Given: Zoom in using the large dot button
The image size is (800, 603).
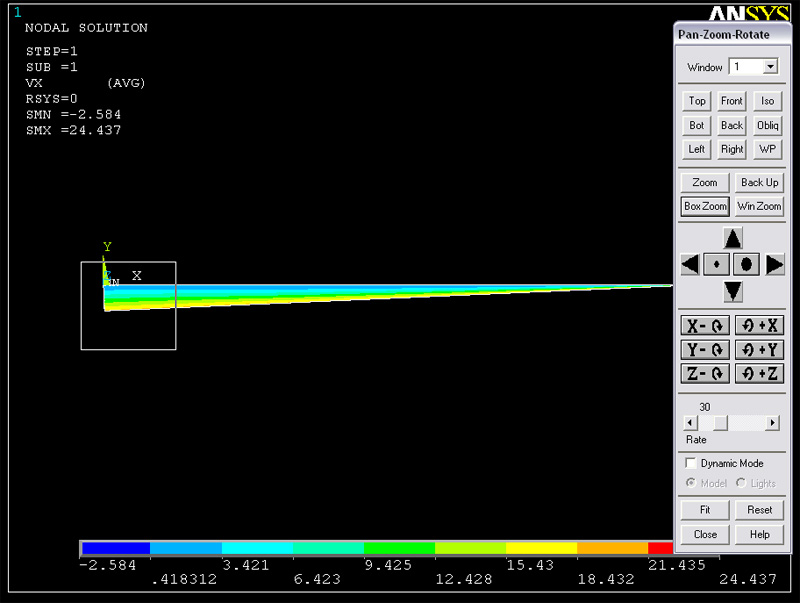Looking at the screenshot, I should tap(746, 264).
